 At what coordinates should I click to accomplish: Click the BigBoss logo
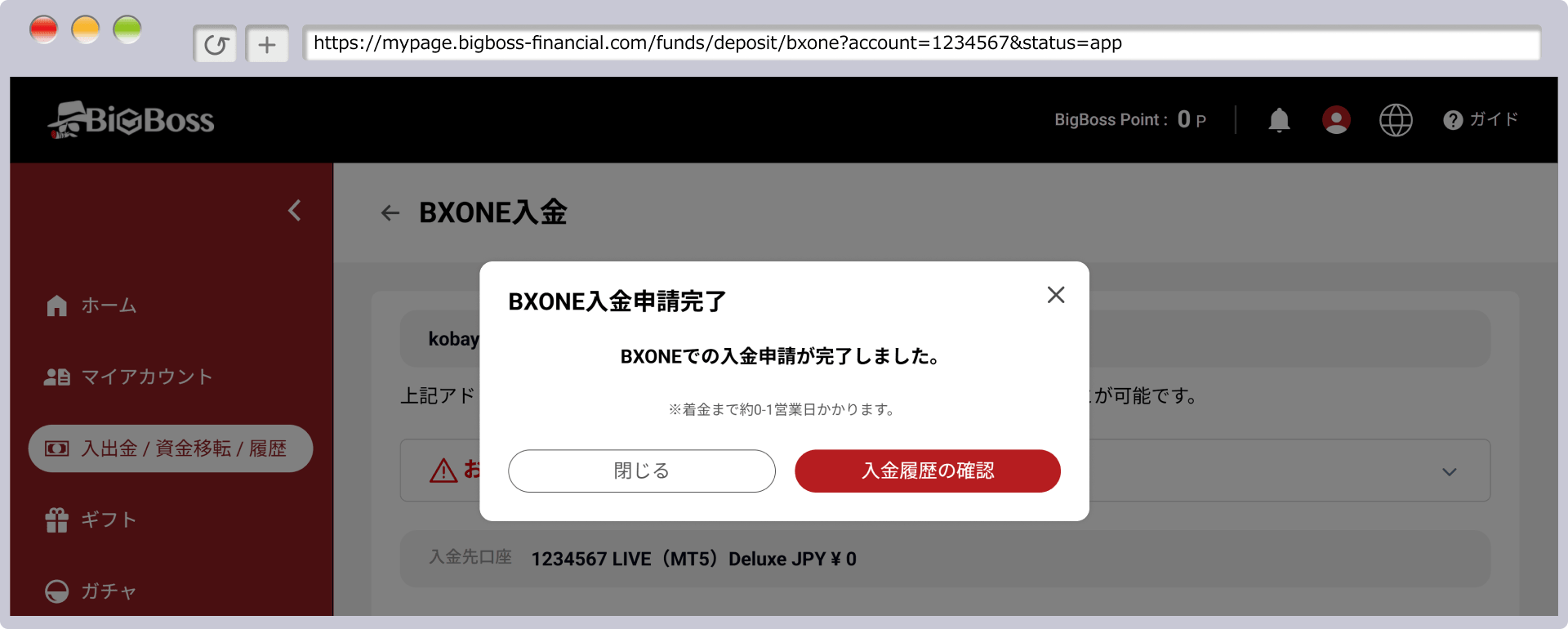[131, 120]
